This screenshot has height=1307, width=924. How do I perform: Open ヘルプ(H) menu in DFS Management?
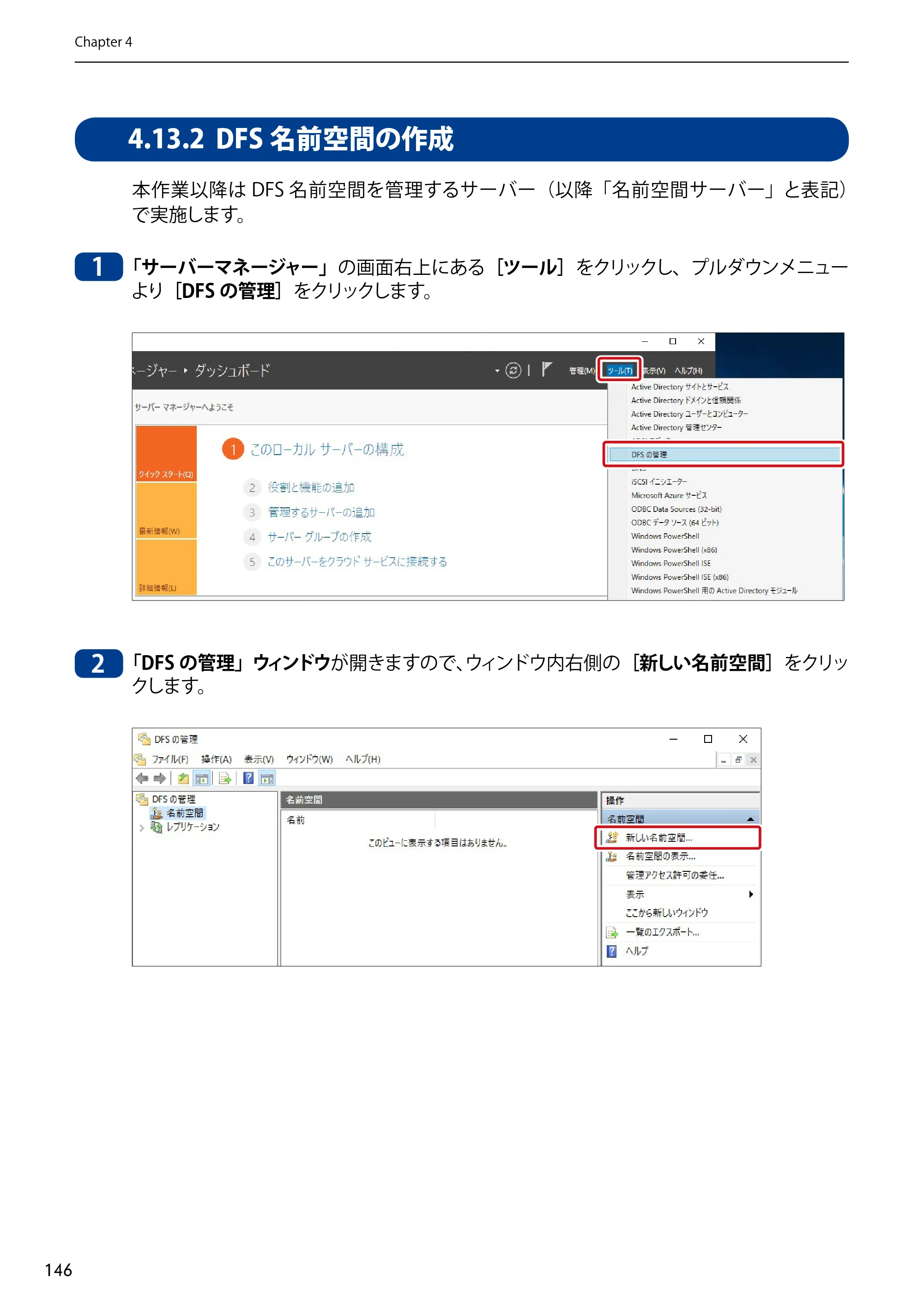click(362, 760)
